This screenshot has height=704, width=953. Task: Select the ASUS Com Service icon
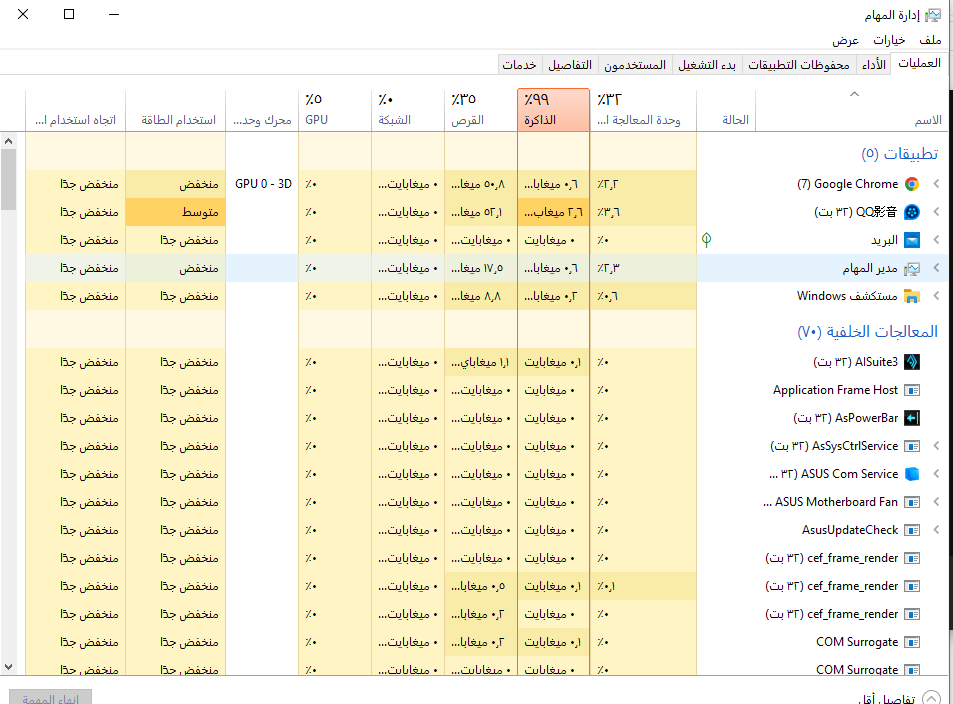point(912,474)
